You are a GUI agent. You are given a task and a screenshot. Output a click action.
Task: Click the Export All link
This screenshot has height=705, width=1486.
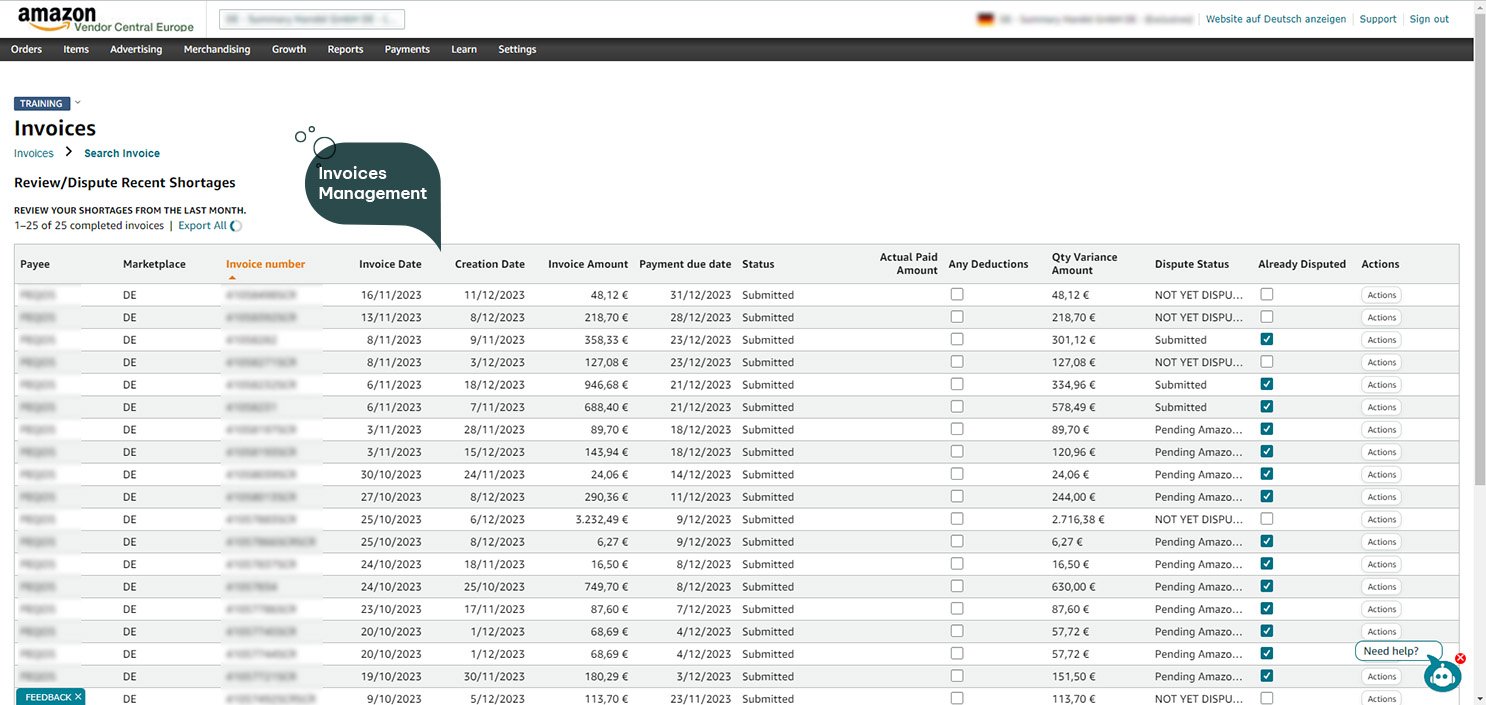(202, 226)
